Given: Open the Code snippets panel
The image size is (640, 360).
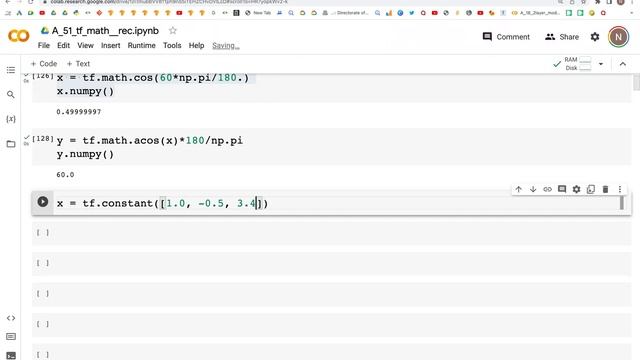Looking at the screenshot, I should (11, 318).
